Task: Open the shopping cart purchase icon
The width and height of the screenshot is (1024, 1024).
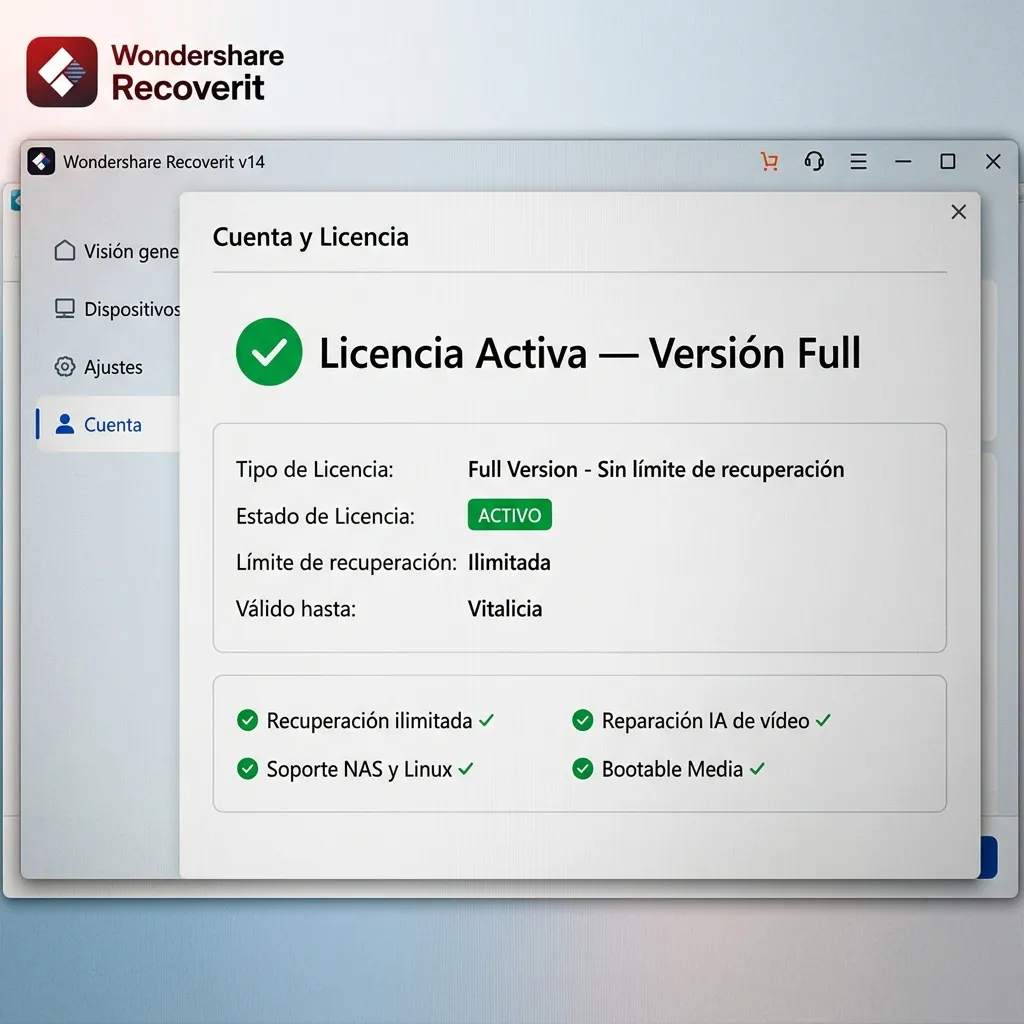Action: (769, 161)
